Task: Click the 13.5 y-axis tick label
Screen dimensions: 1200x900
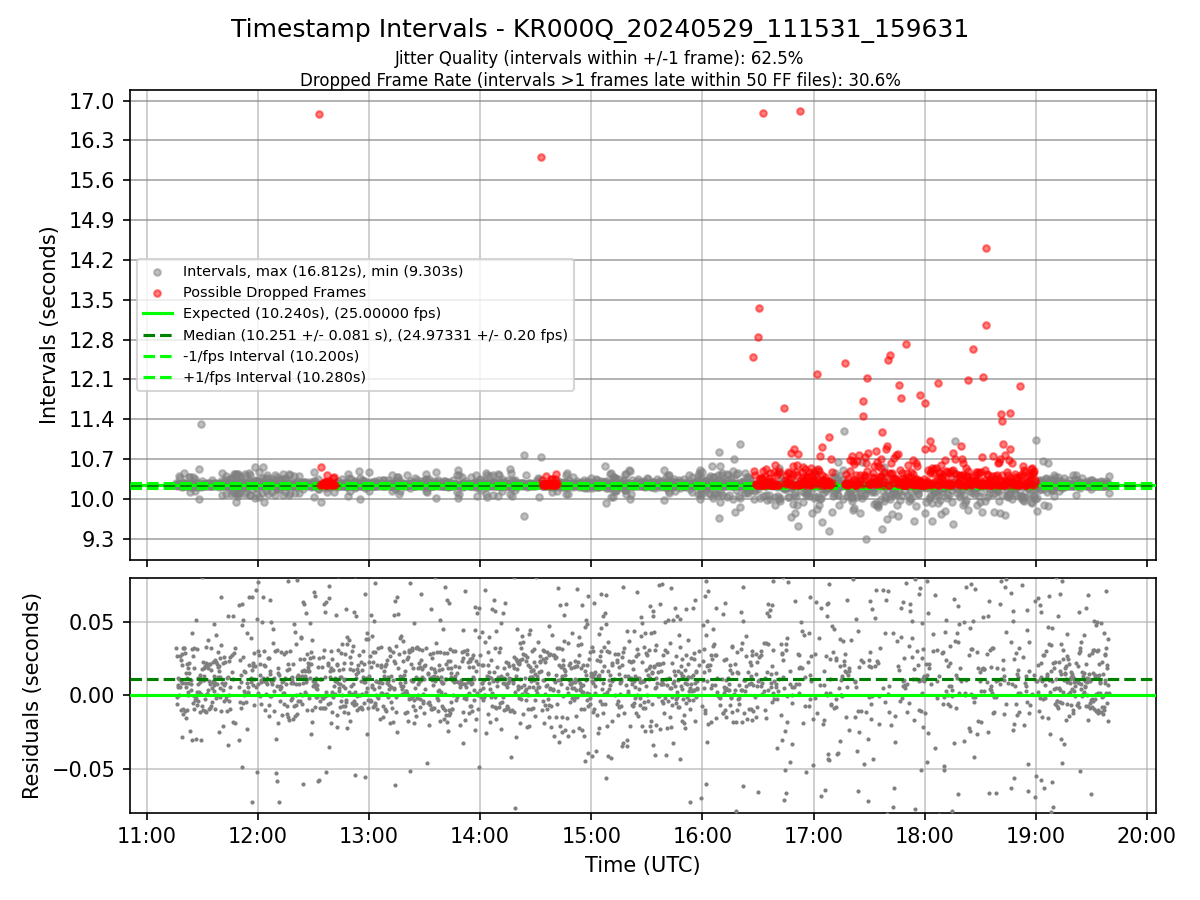Action: coord(94,300)
